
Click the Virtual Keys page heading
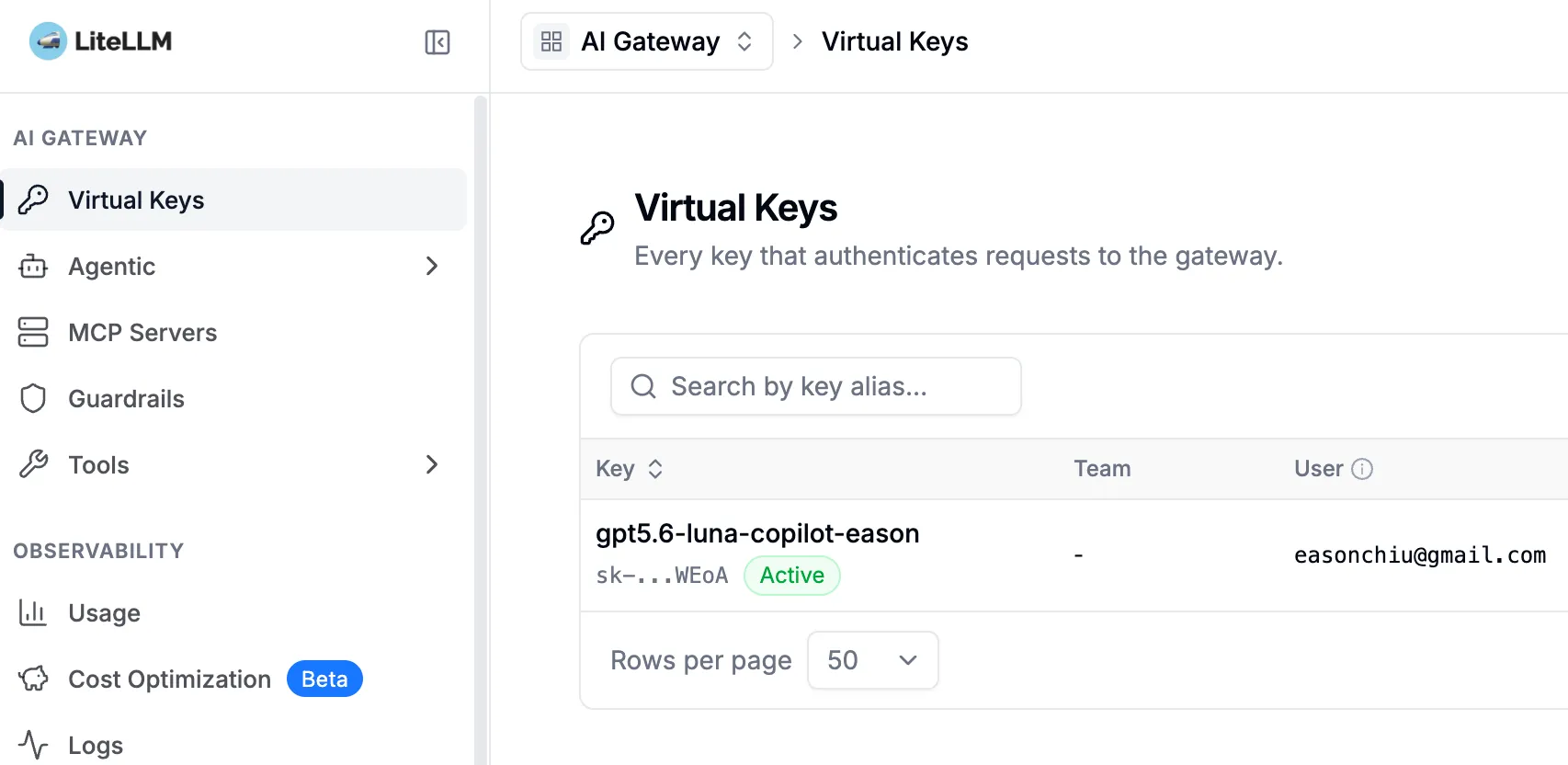pos(736,208)
